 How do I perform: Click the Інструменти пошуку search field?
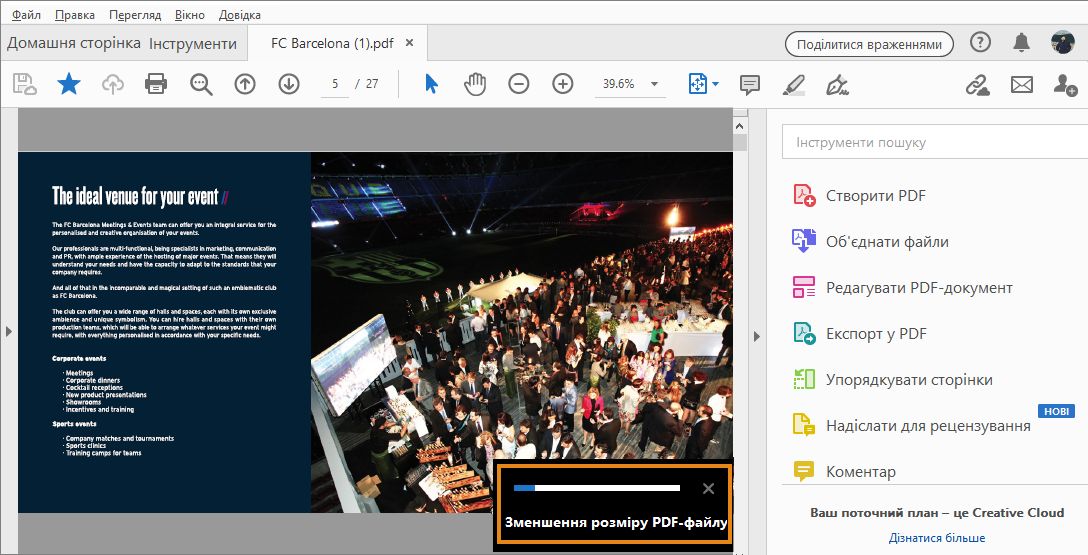(935, 142)
